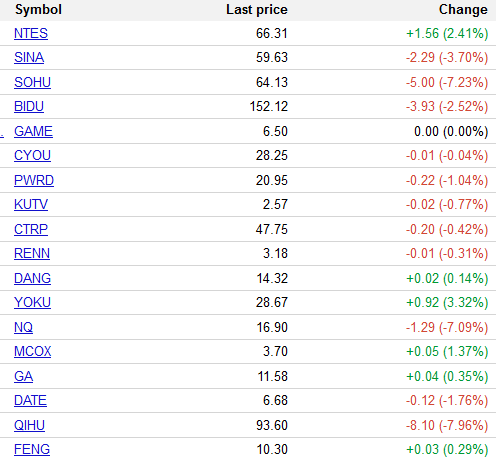Viewport: 496px width, 461px height.
Task: Open the YOKU symbol link
Action: 32,302
